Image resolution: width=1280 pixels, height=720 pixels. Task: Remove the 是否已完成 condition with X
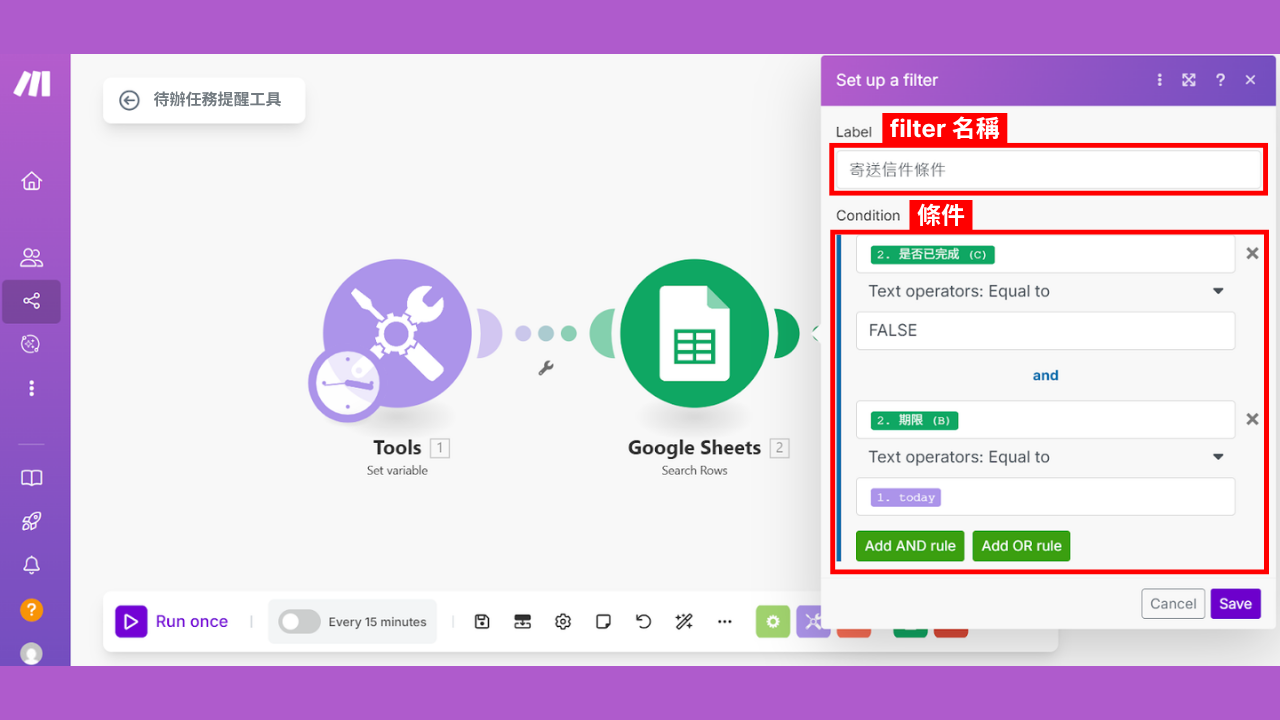(x=1252, y=254)
